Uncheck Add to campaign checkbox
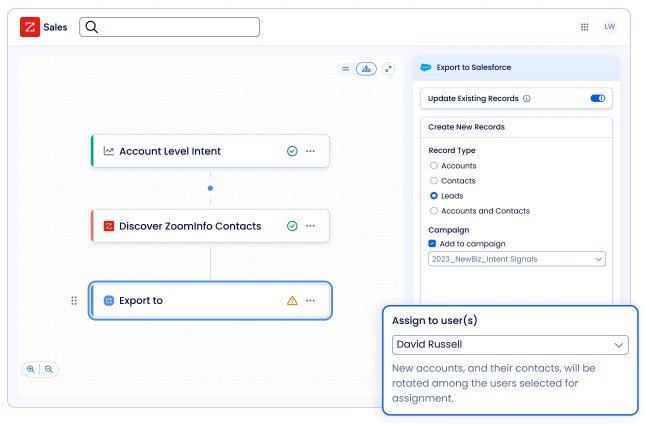The image size is (646, 424). [x=432, y=244]
